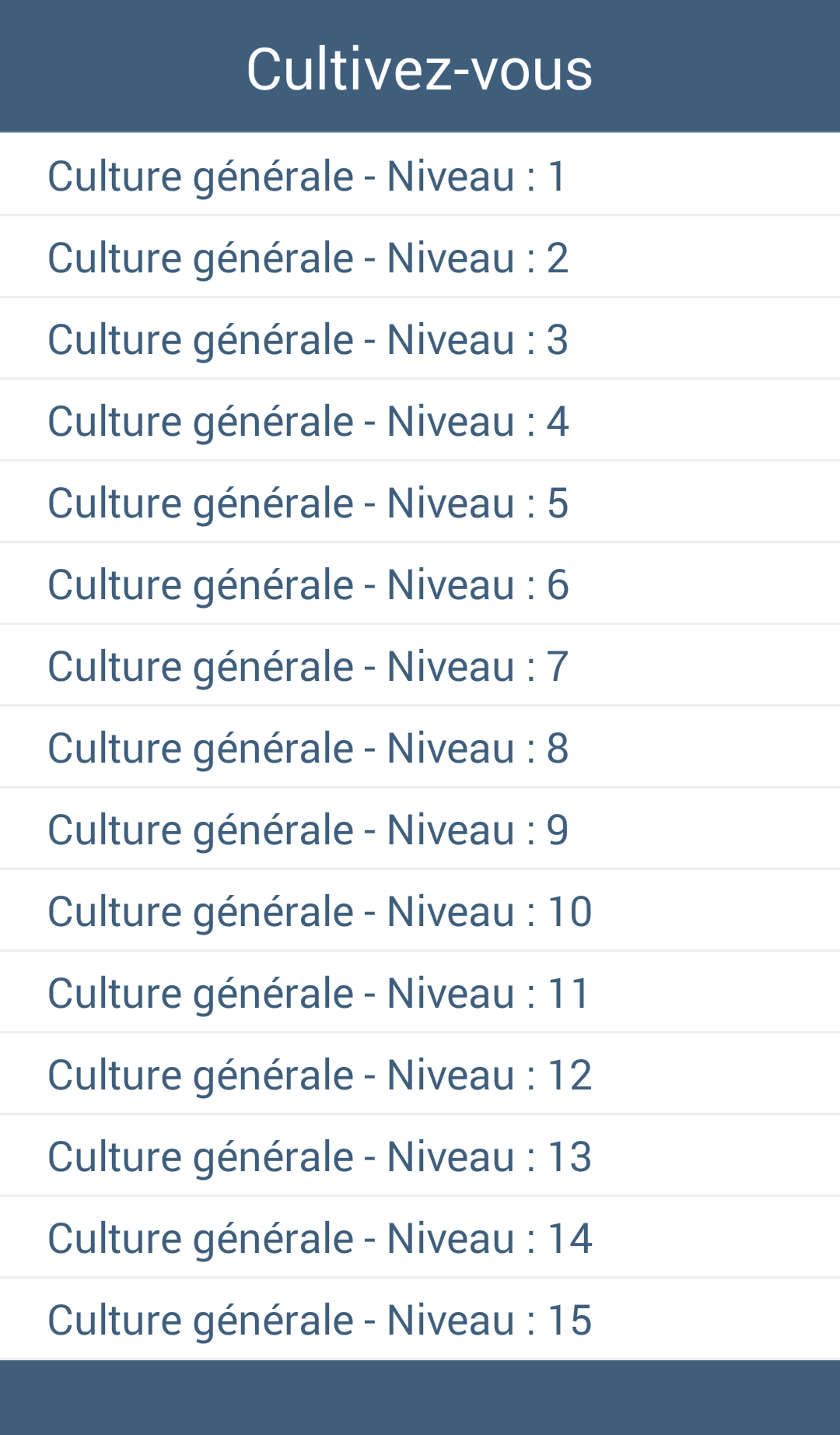The image size is (840, 1435).
Task: Choose Culture générale Niveau 4
Action: 420,420
